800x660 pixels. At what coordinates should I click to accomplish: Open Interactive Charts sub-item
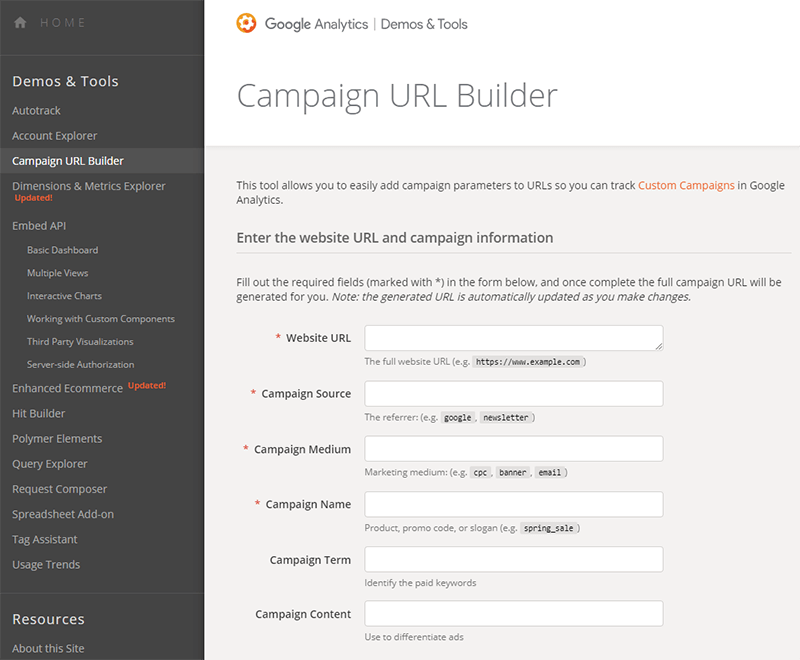click(x=64, y=296)
